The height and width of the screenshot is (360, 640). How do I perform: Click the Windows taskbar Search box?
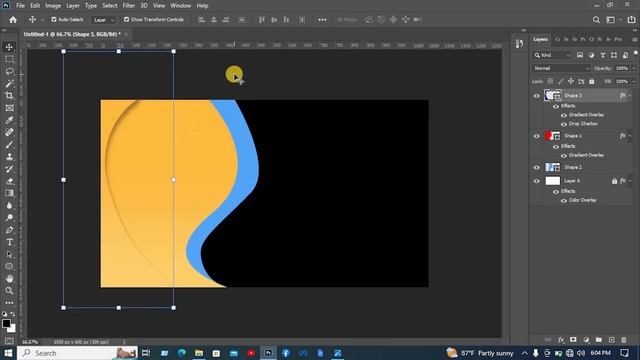pyautogui.click(x=78, y=353)
